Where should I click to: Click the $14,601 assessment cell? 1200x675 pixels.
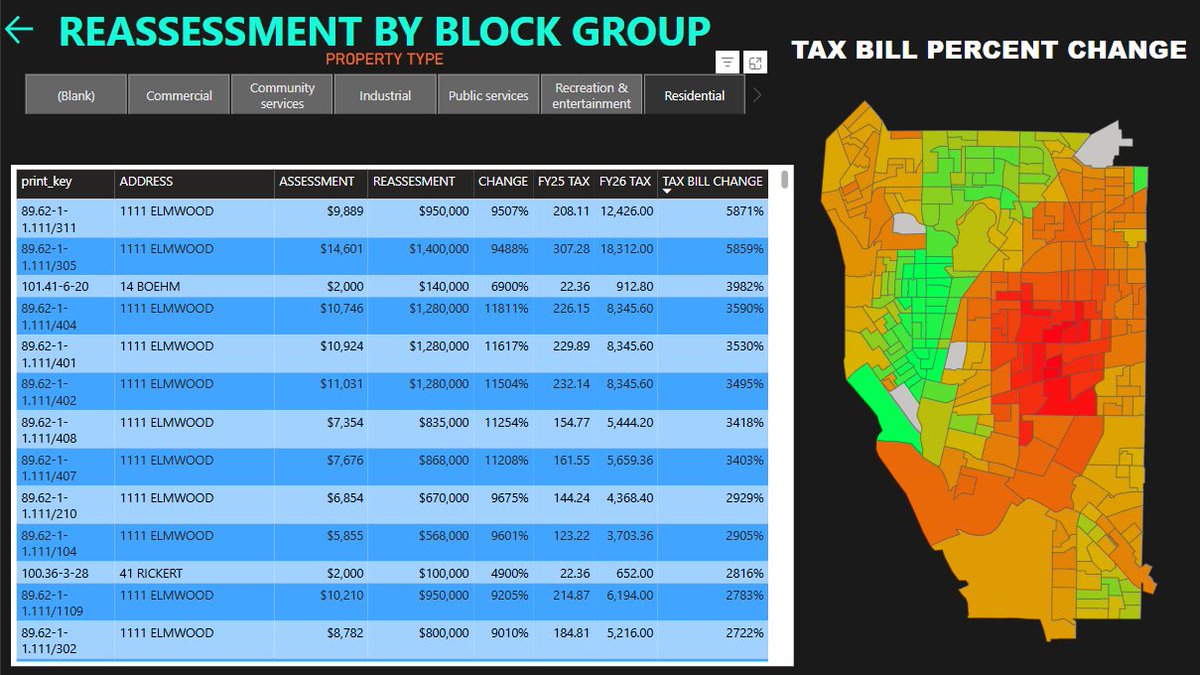point(340,249)
